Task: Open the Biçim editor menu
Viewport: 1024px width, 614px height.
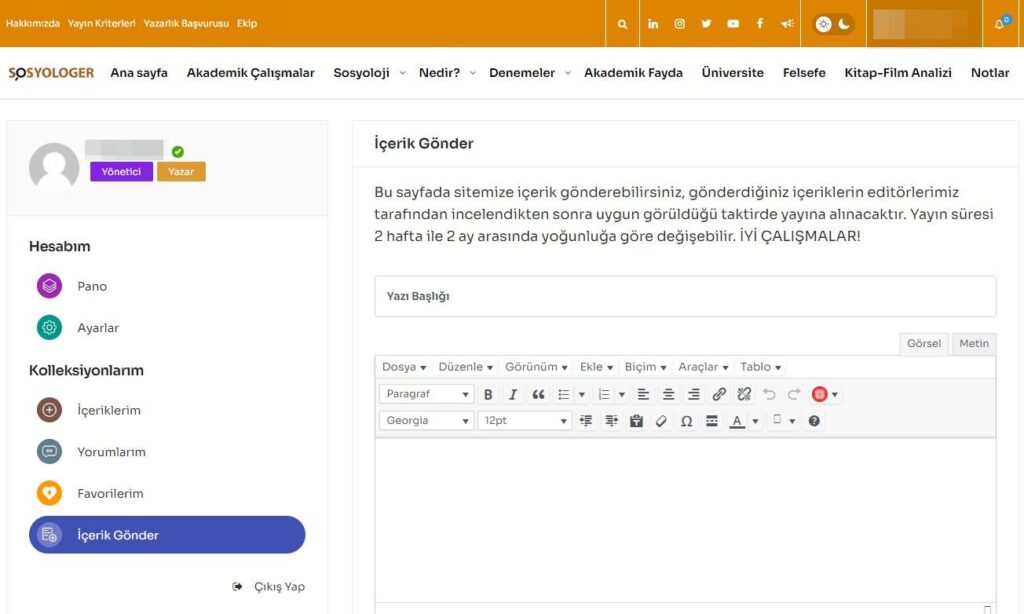Action: coord(645,367)
